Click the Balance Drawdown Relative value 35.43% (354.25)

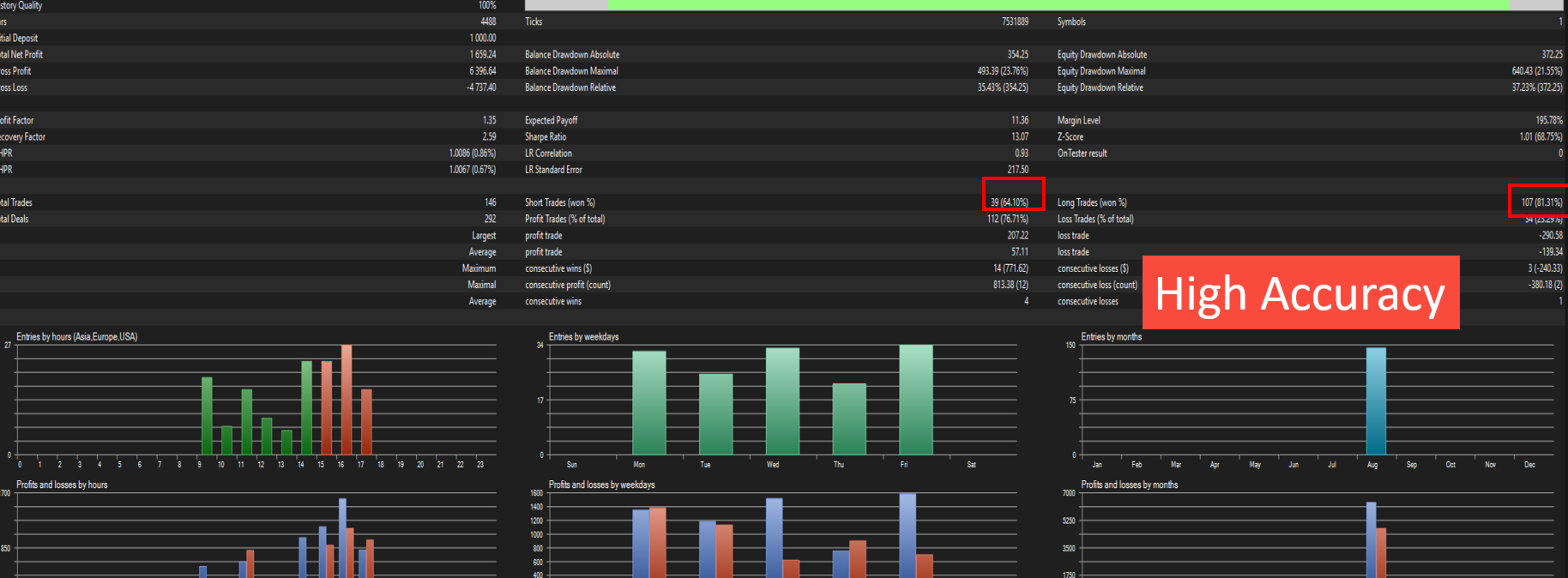(x=1003, y=87)
